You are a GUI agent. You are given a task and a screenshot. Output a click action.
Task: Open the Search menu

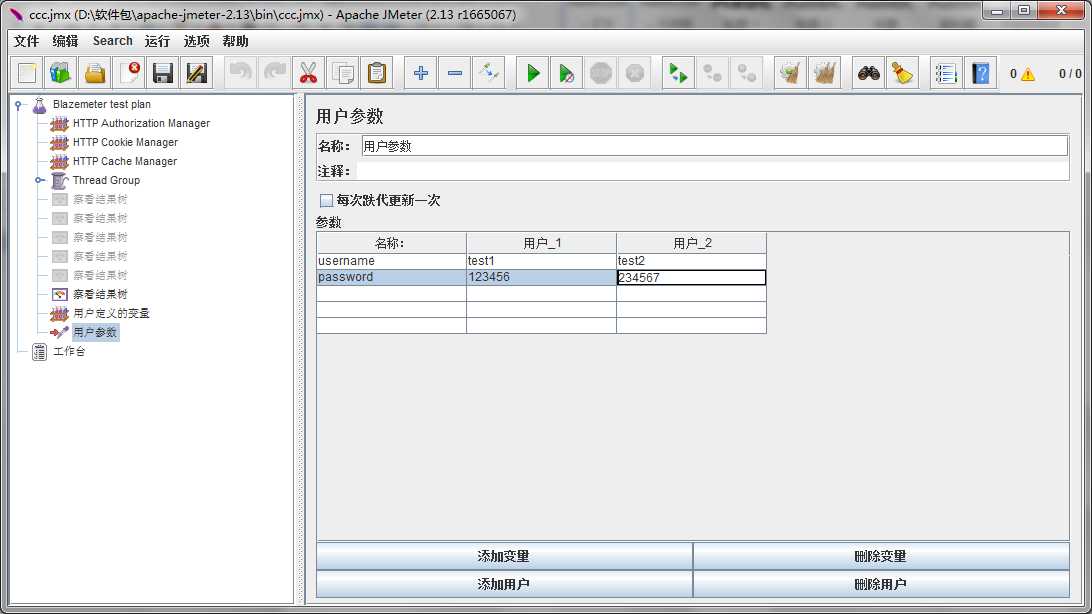[112, 41]
